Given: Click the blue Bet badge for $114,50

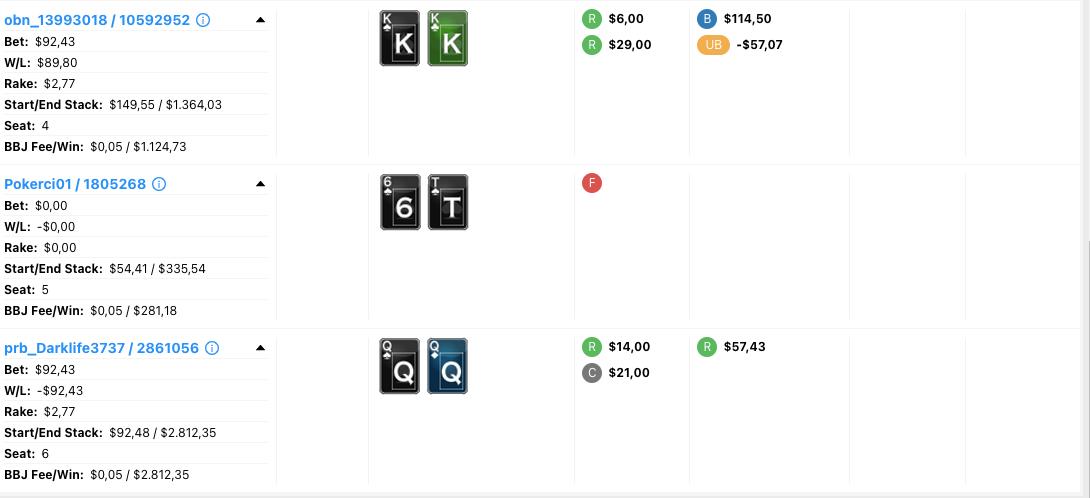Looking at the screenshot, I should 707,19.
